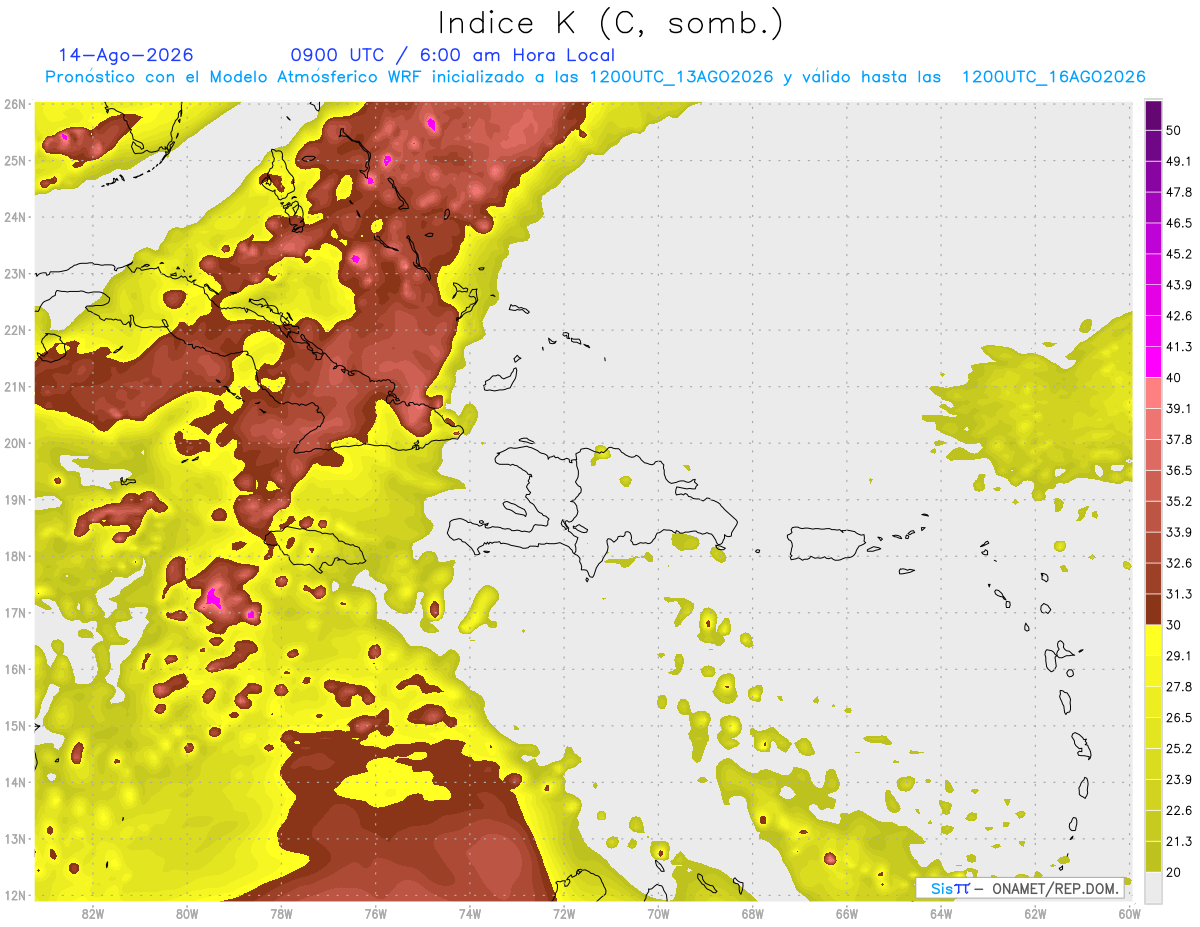Image resolution: width=1200 pixels, height=927 pixels.
Task: Click the color scale value '46.5'
Action: click(1180, 223)
